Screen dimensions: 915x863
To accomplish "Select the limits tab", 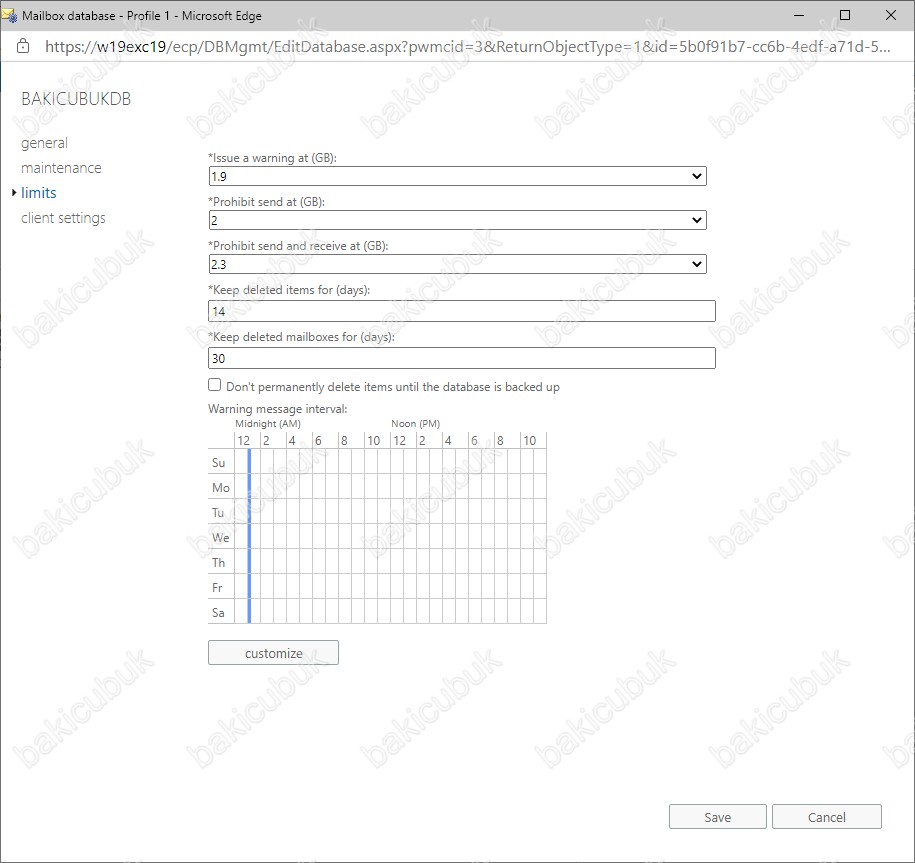I will (39, 193).
